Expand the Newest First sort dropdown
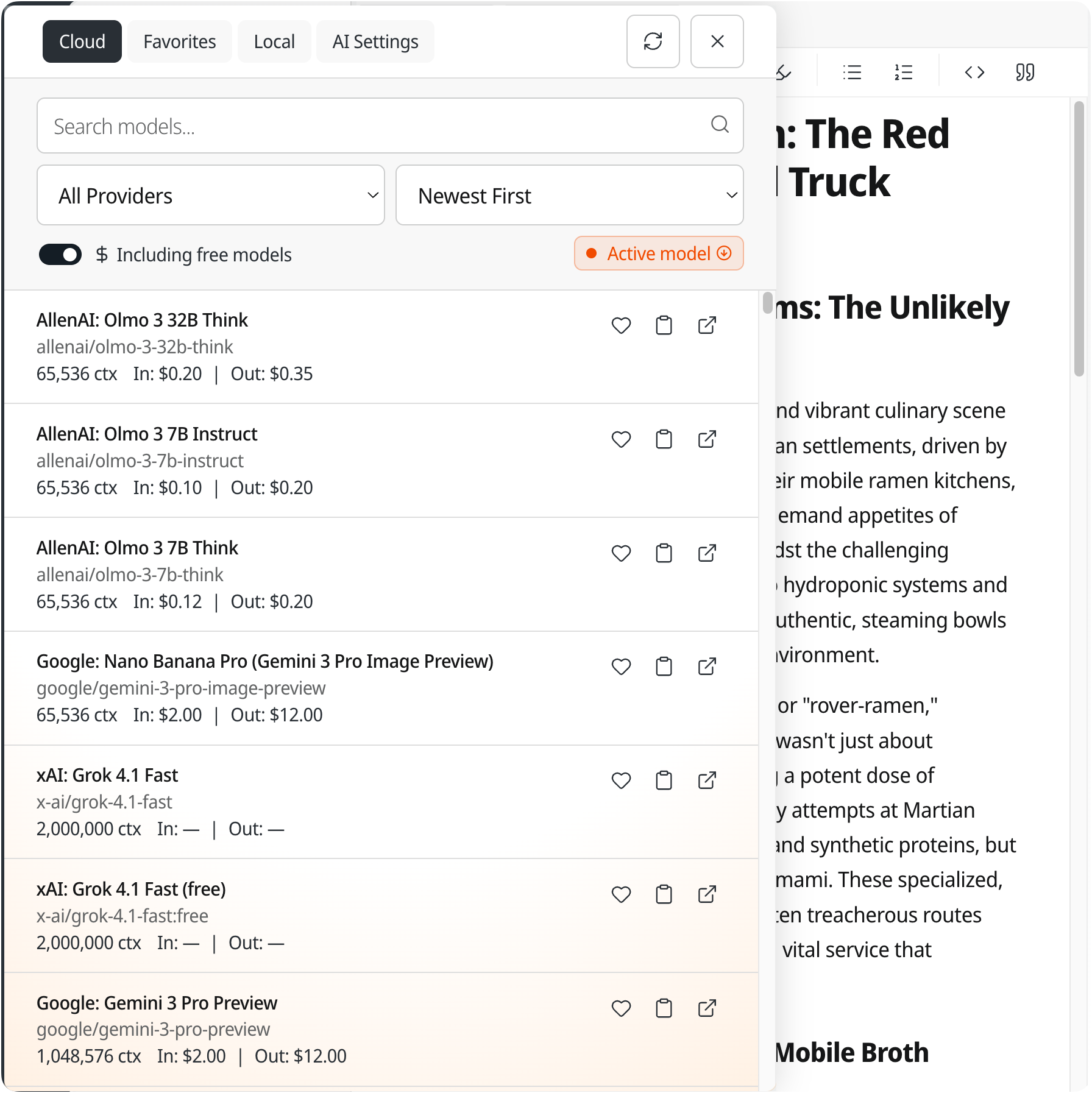The height and width of the screenshot is (1093, 1092). tap(569, 196)
